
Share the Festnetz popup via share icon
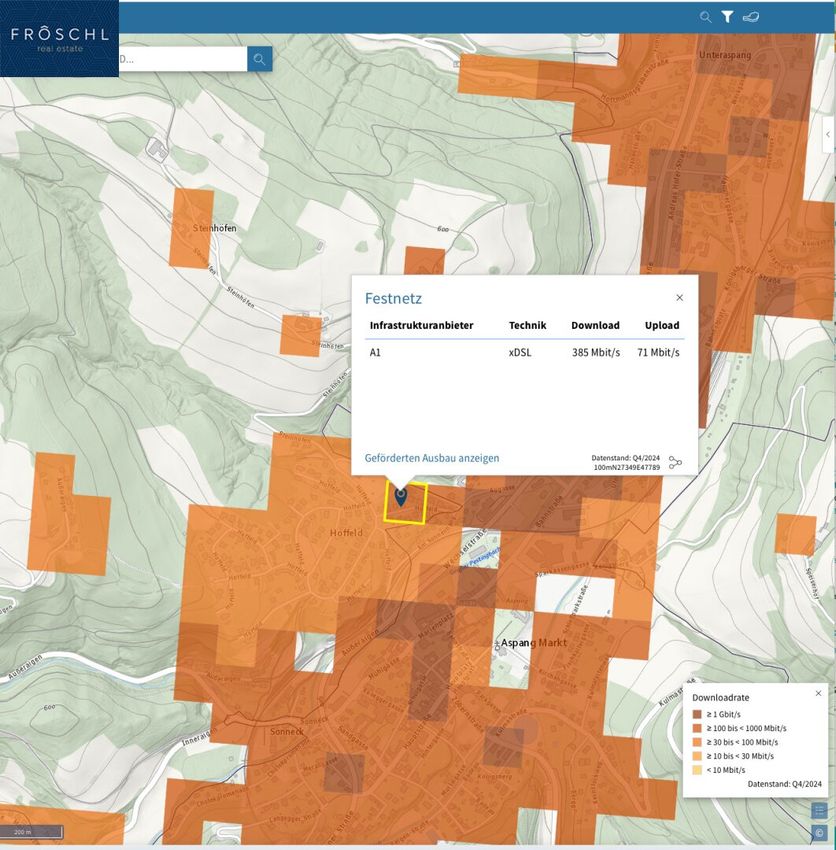[x=675, y=462]
